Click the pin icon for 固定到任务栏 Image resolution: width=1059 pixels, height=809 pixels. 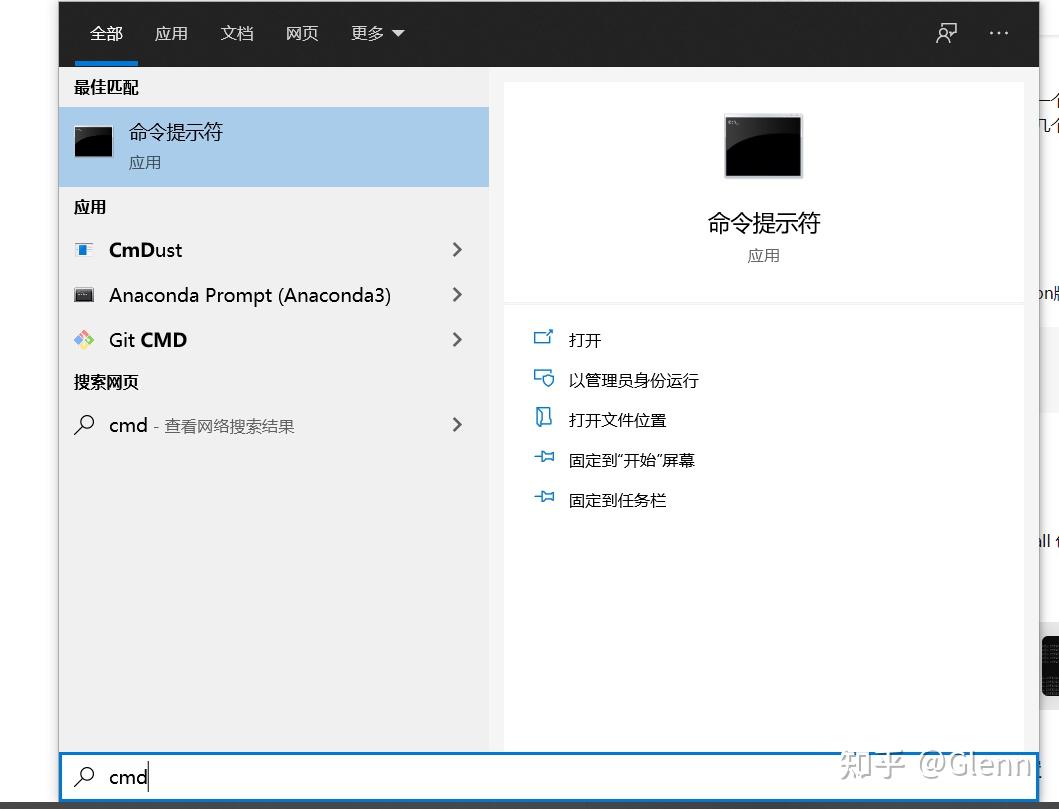(544, 498)
